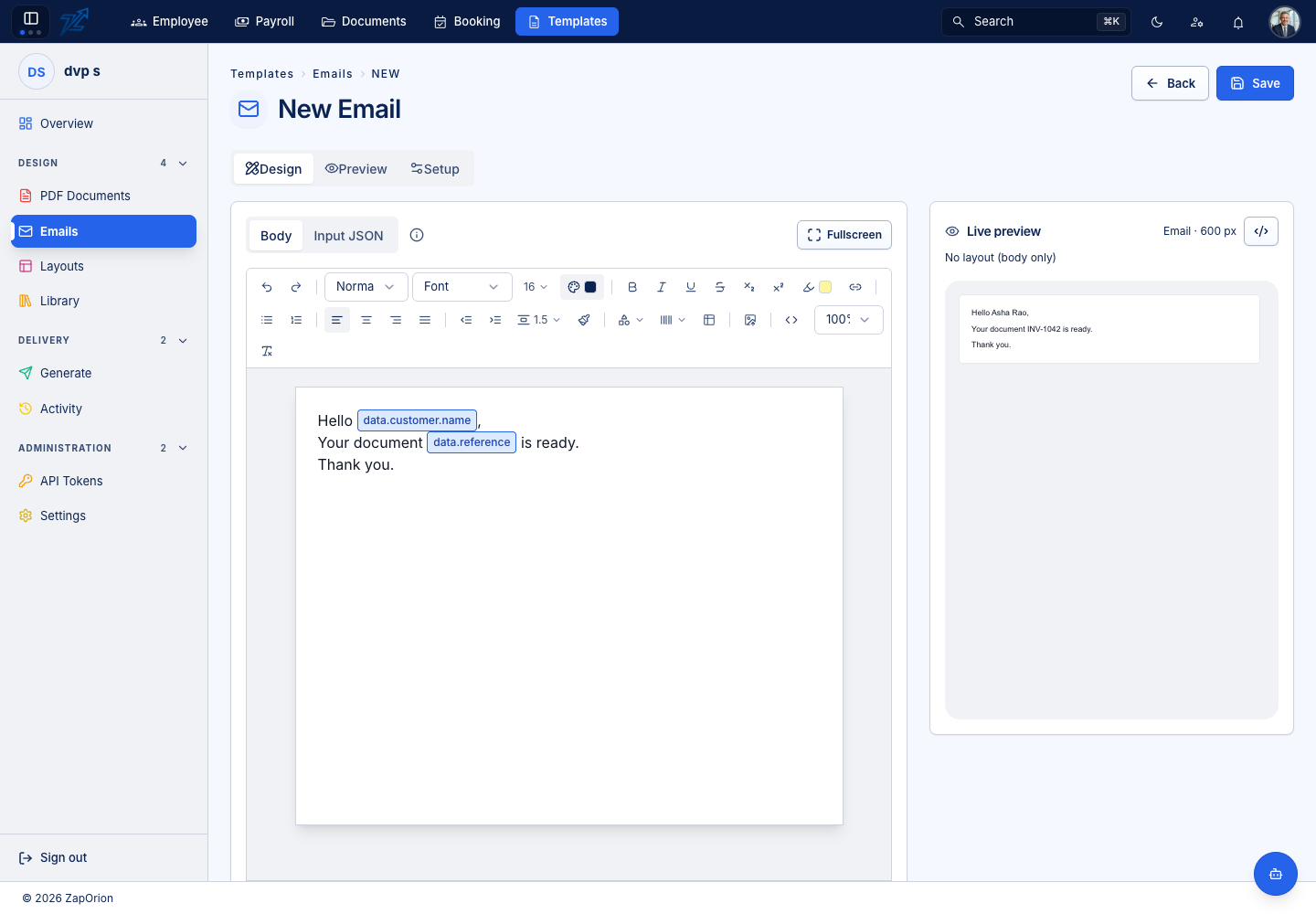
Task: Toggle center text alignment
Action: pyautogui.click(x=366, y=320)
